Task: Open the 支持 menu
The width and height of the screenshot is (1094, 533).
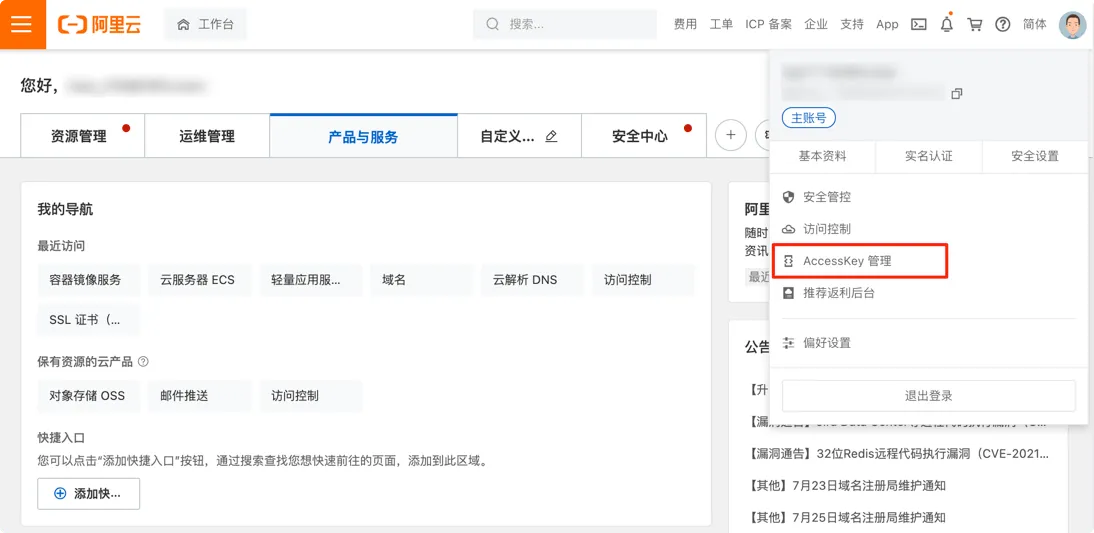Action: coord(852,24)
